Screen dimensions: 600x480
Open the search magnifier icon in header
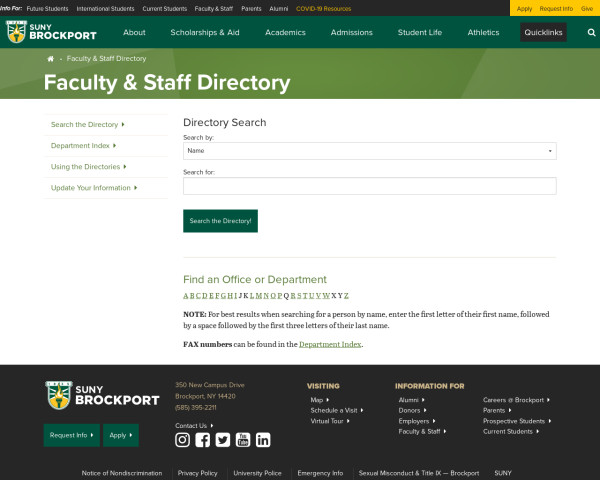591,33
